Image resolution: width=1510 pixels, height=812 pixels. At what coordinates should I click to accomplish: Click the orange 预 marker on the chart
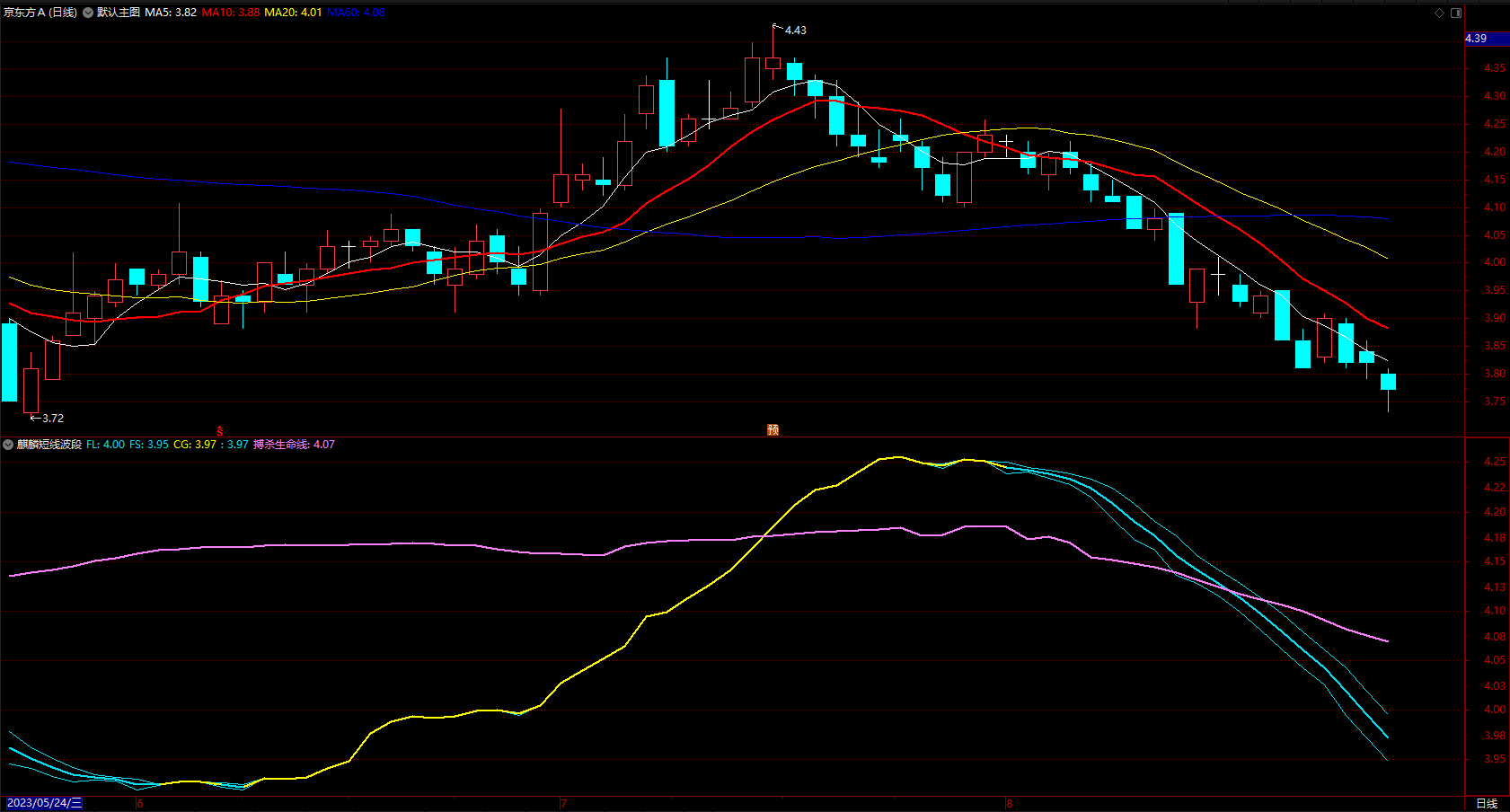pos(773,430)
